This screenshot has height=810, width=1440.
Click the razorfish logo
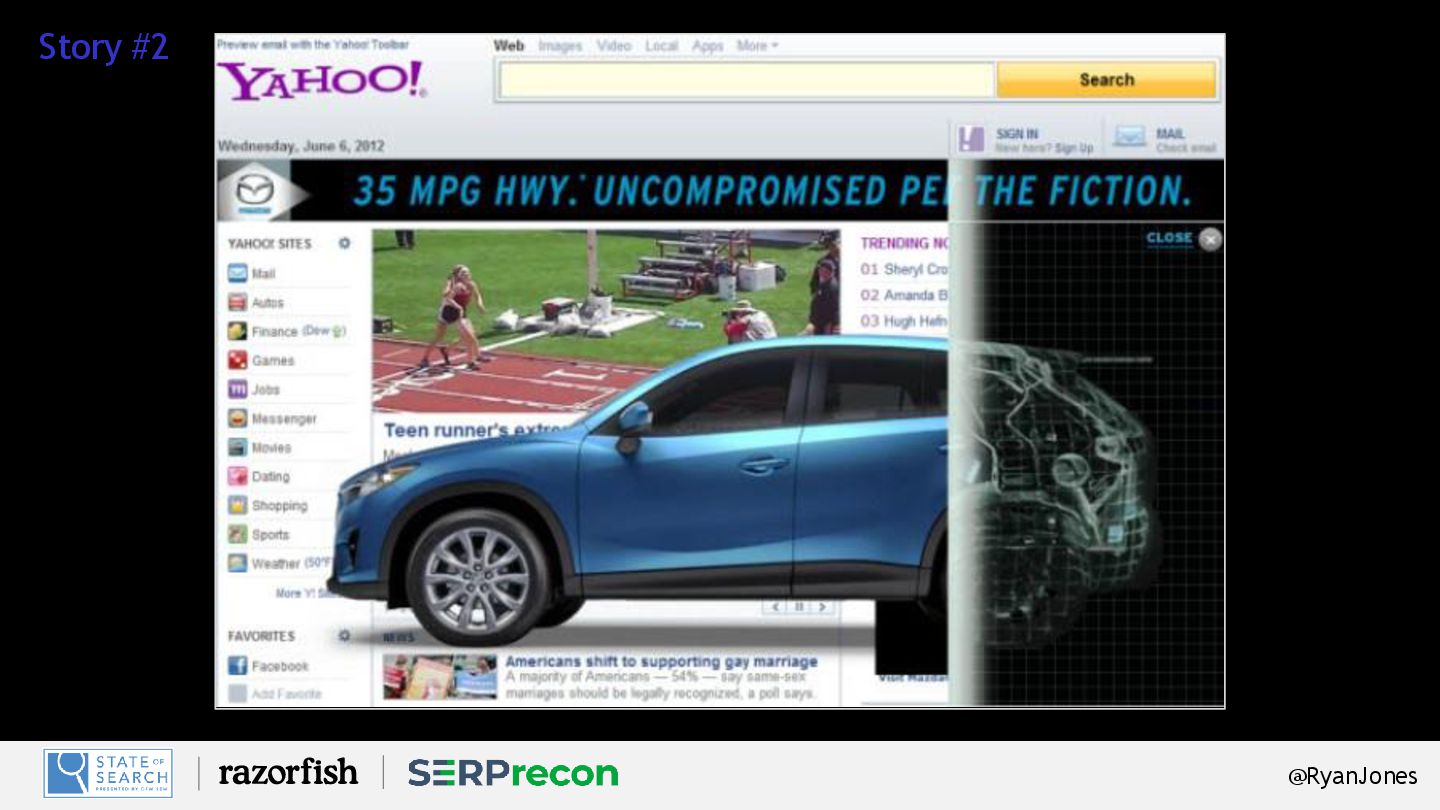click(288, 772)
